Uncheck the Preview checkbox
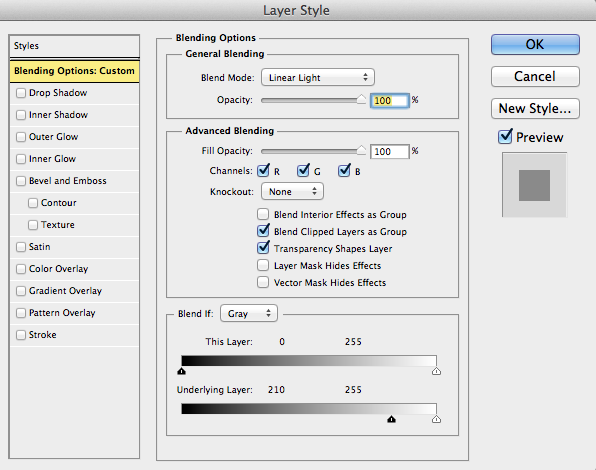This screenshot has width=596, height=470. 505,136
